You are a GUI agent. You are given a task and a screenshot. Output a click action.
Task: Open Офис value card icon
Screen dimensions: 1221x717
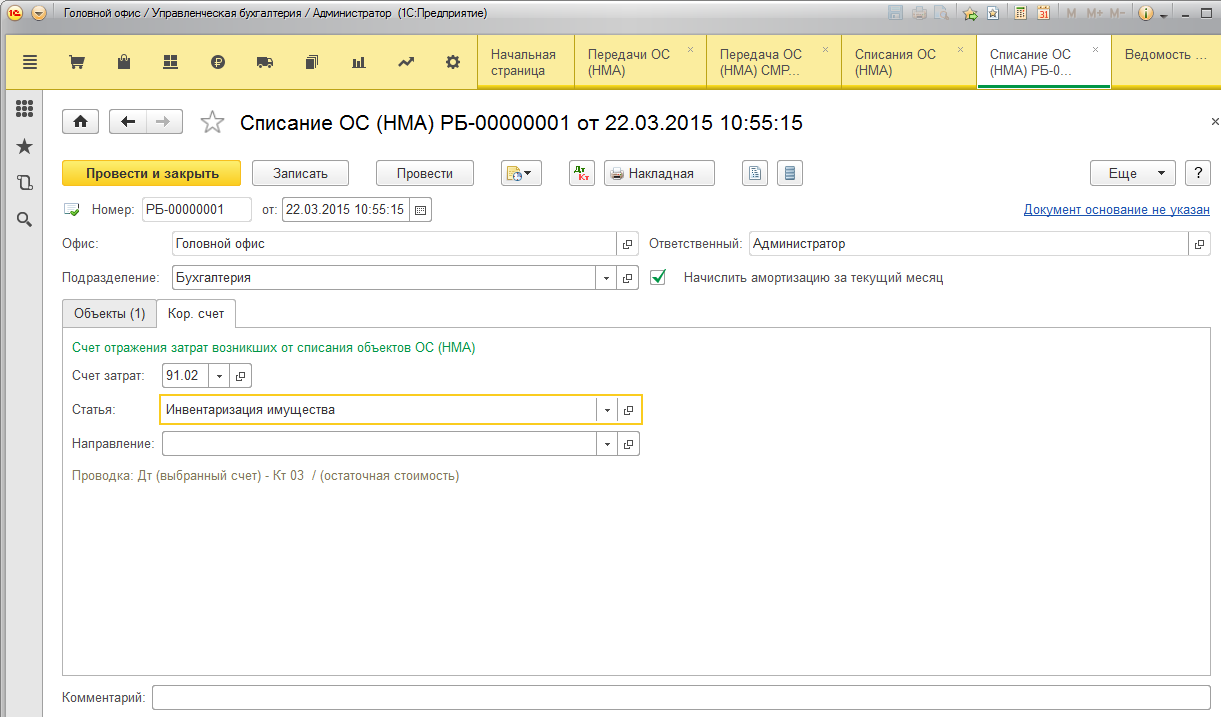[628, 244]
